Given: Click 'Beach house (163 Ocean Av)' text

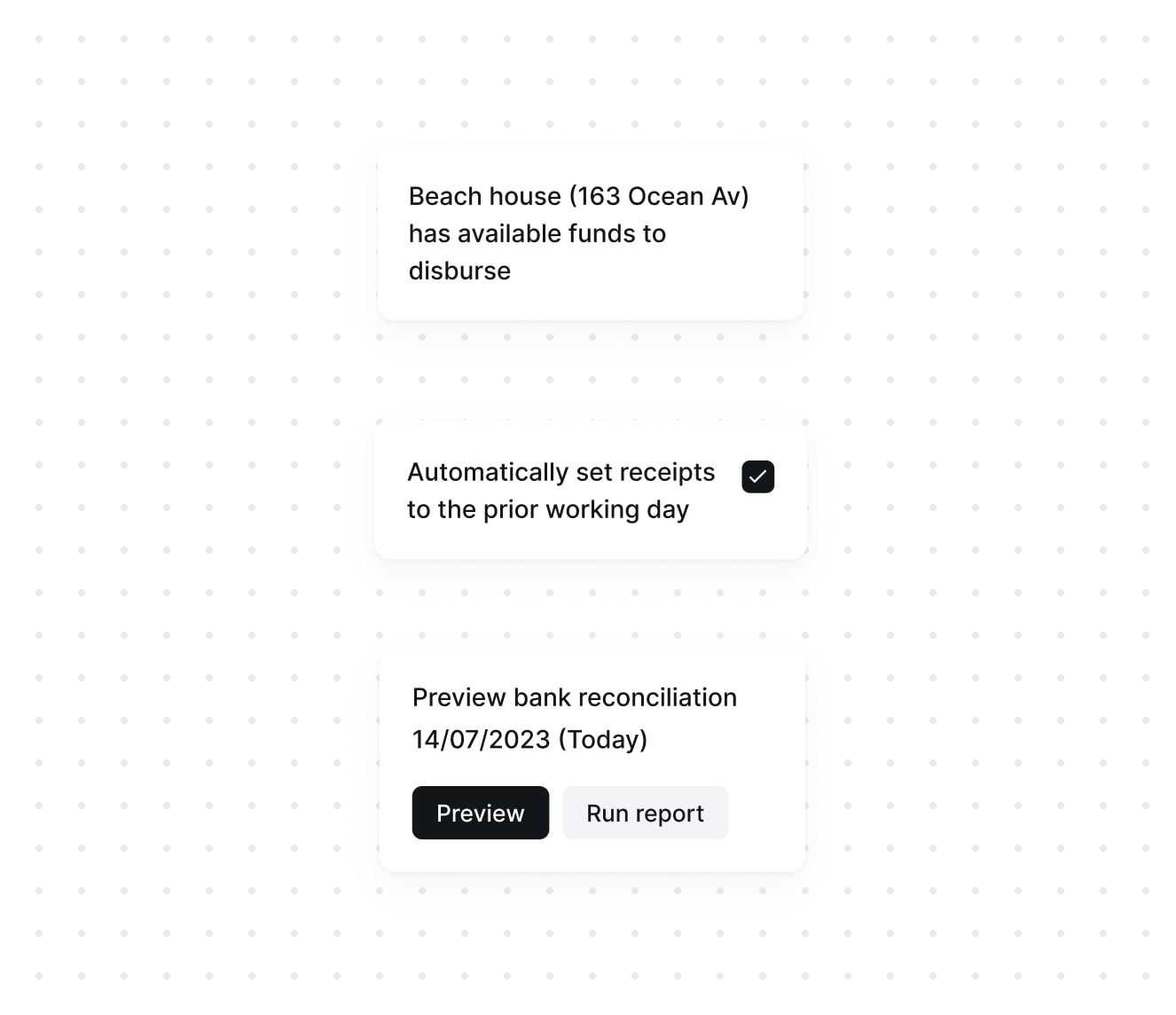Looking at the screenshot, I should [x=578, y=196].
